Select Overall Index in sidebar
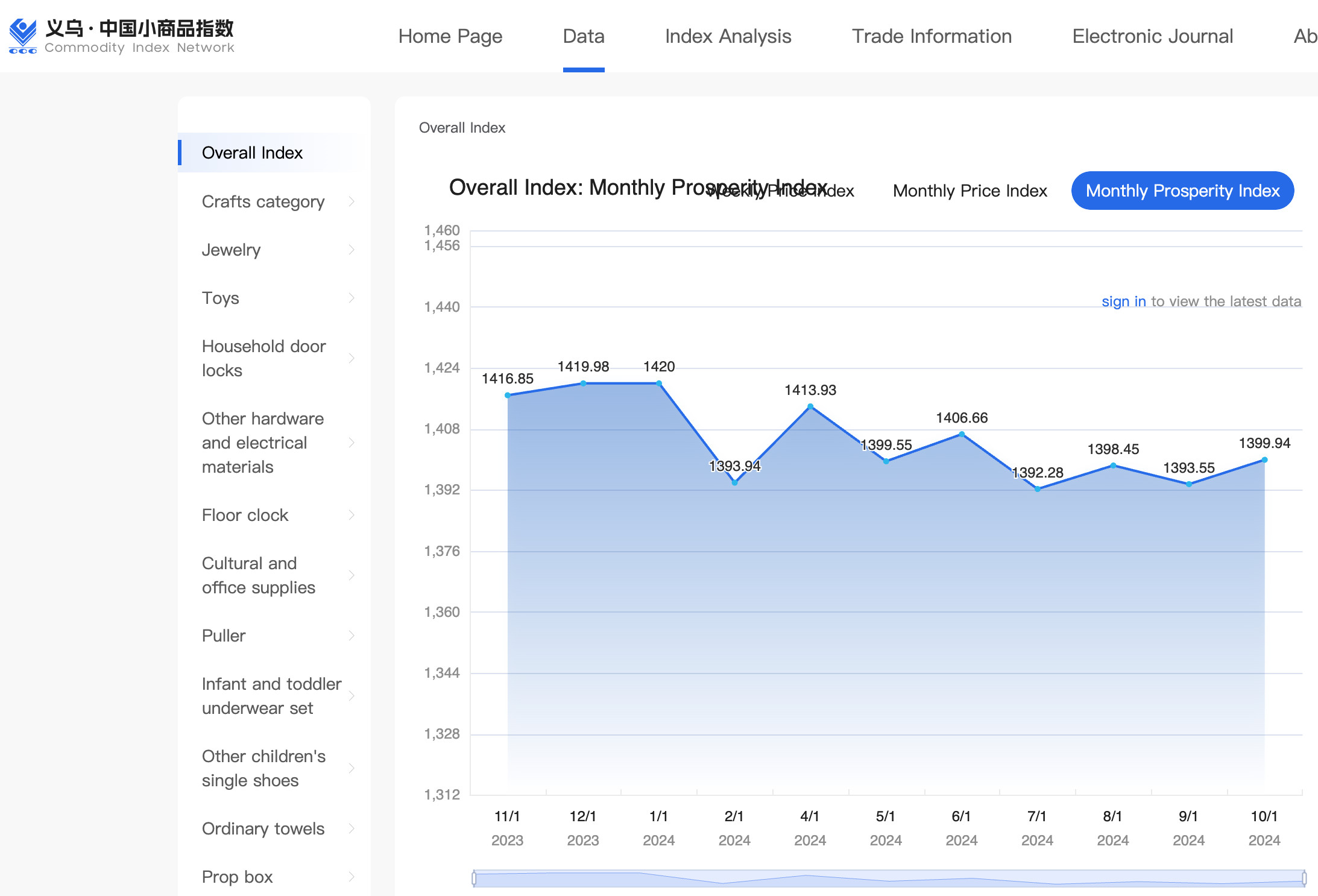The width and height of the screenshot is (1318, 896). point(274,153)
